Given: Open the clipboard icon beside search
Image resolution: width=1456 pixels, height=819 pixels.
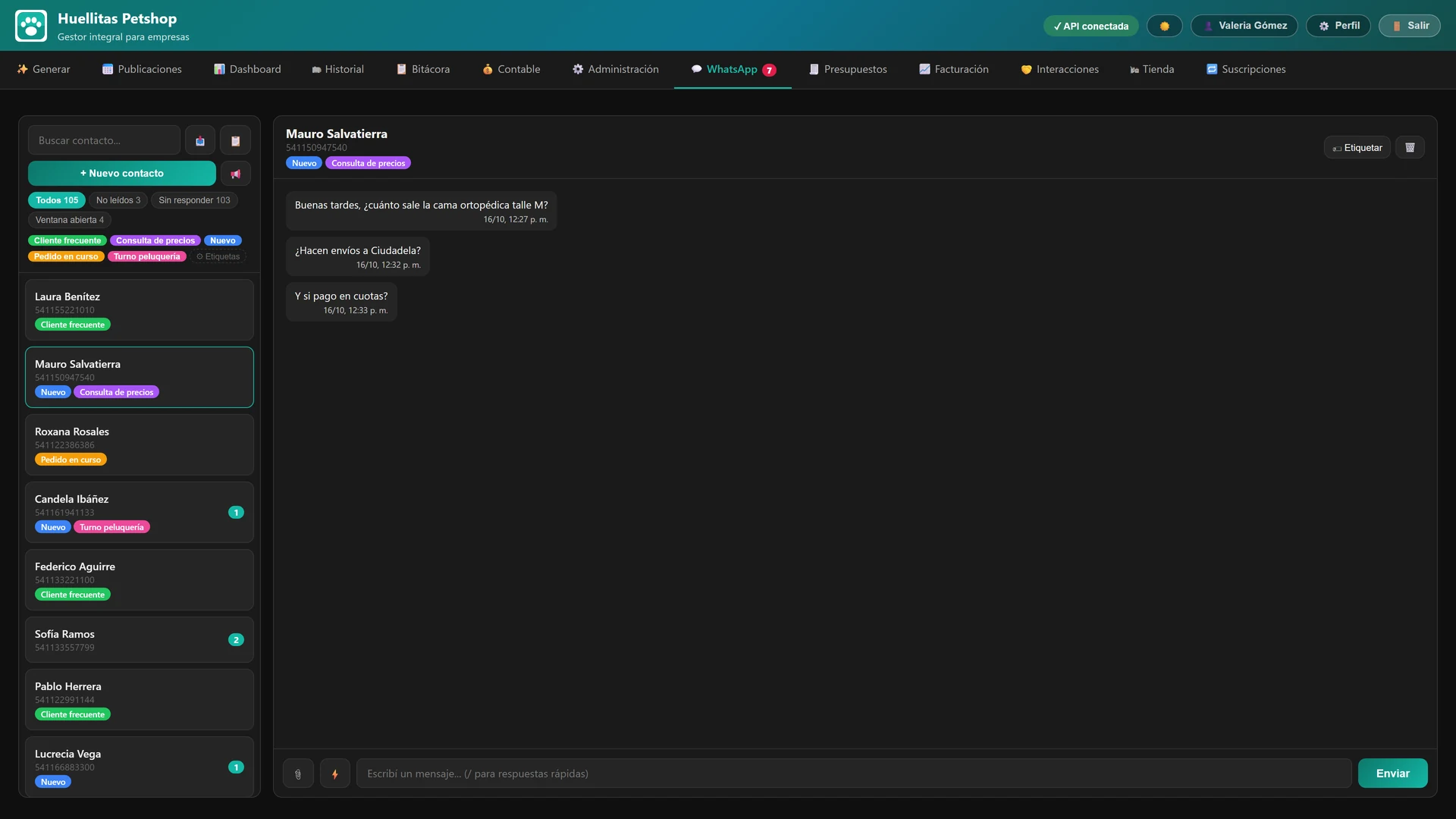Looking at the screenshot, I should (x=235, y=140).
